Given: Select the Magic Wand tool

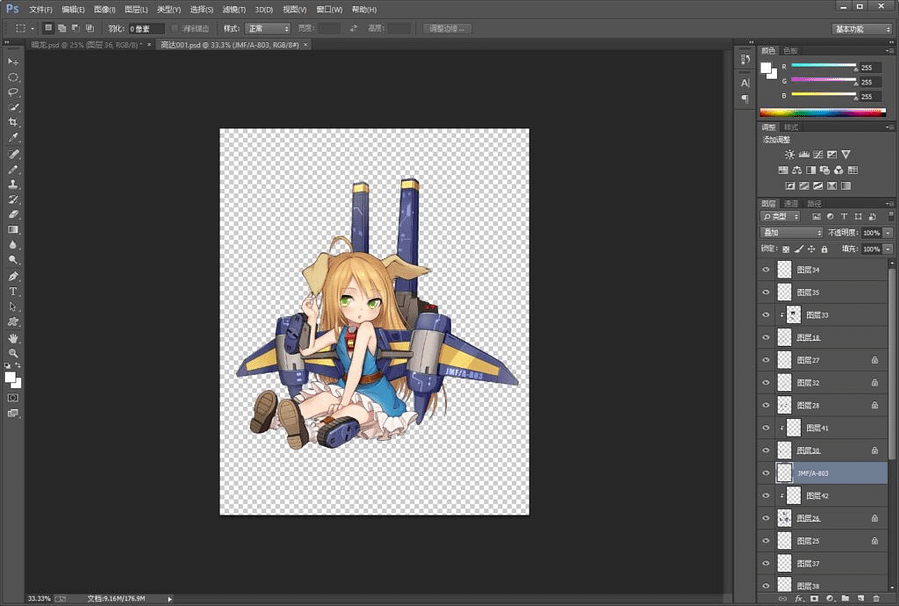Looking at the screenshot, I should coord(13,107).
